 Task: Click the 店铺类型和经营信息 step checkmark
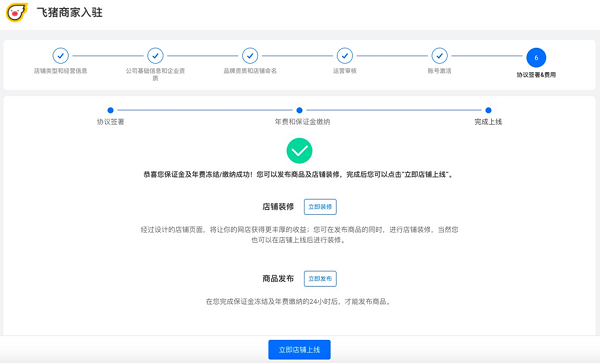pyautogui.click(x=60, y=55)
